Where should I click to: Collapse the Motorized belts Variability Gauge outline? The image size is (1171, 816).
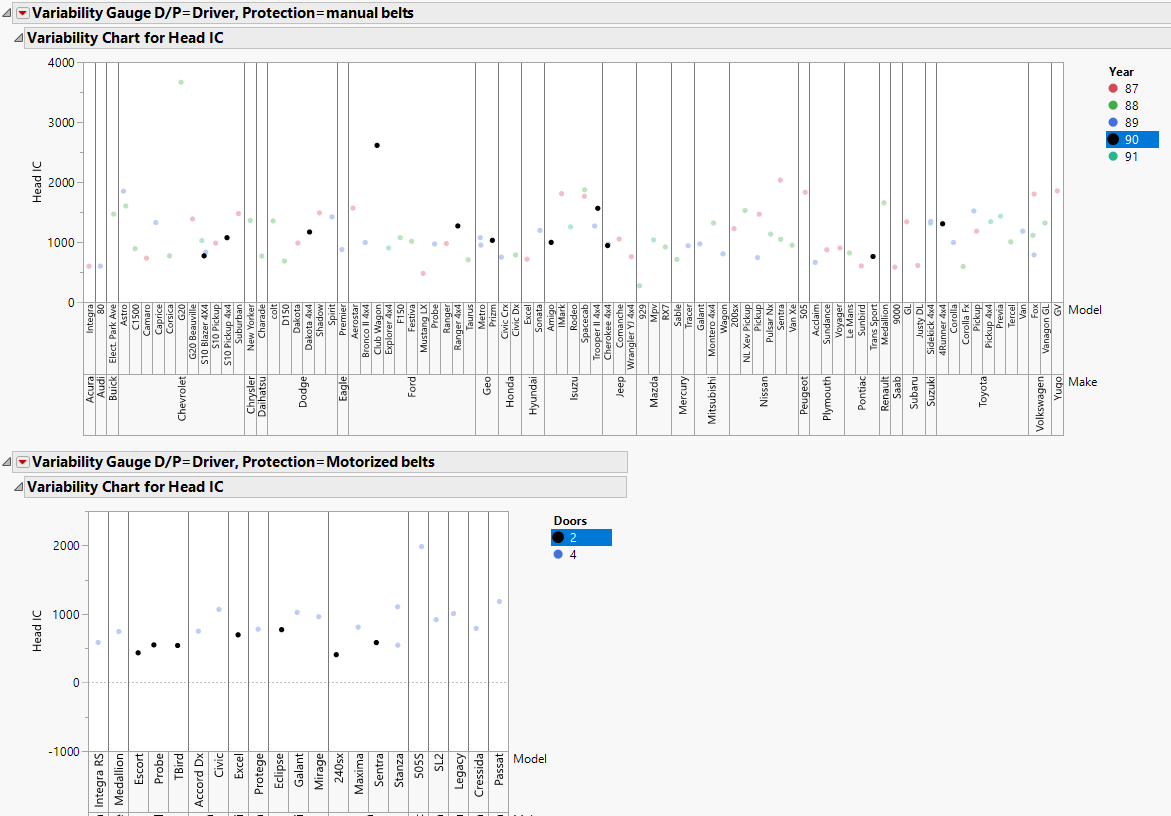7,461
